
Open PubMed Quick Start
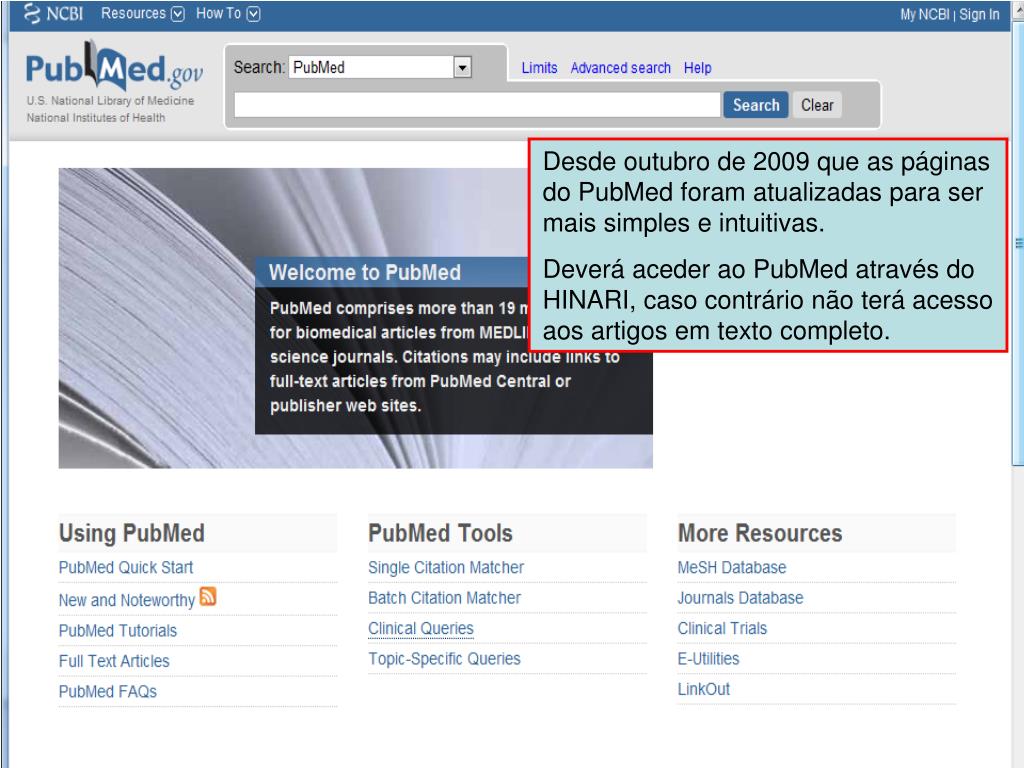point(126,568)
